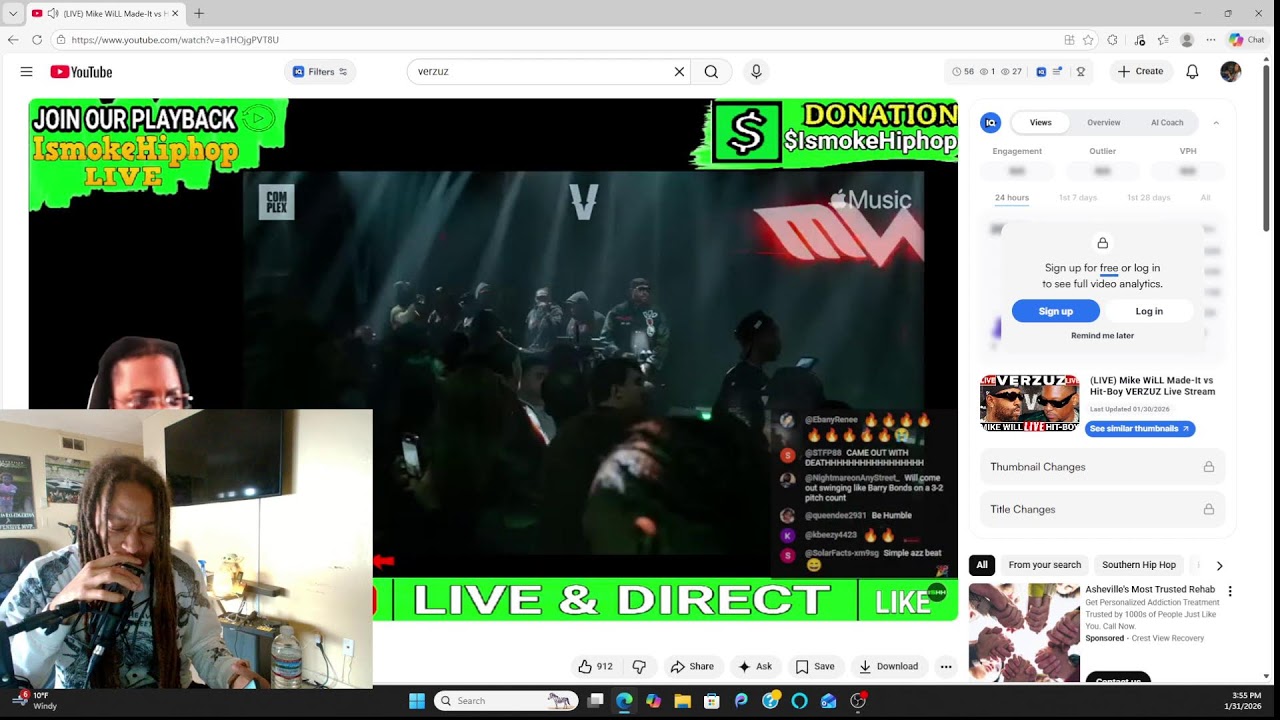Switch to the AI Coach tab
Image resolution: width=1280 pixels, height=720 pixels.
(x=1167, y=123)
